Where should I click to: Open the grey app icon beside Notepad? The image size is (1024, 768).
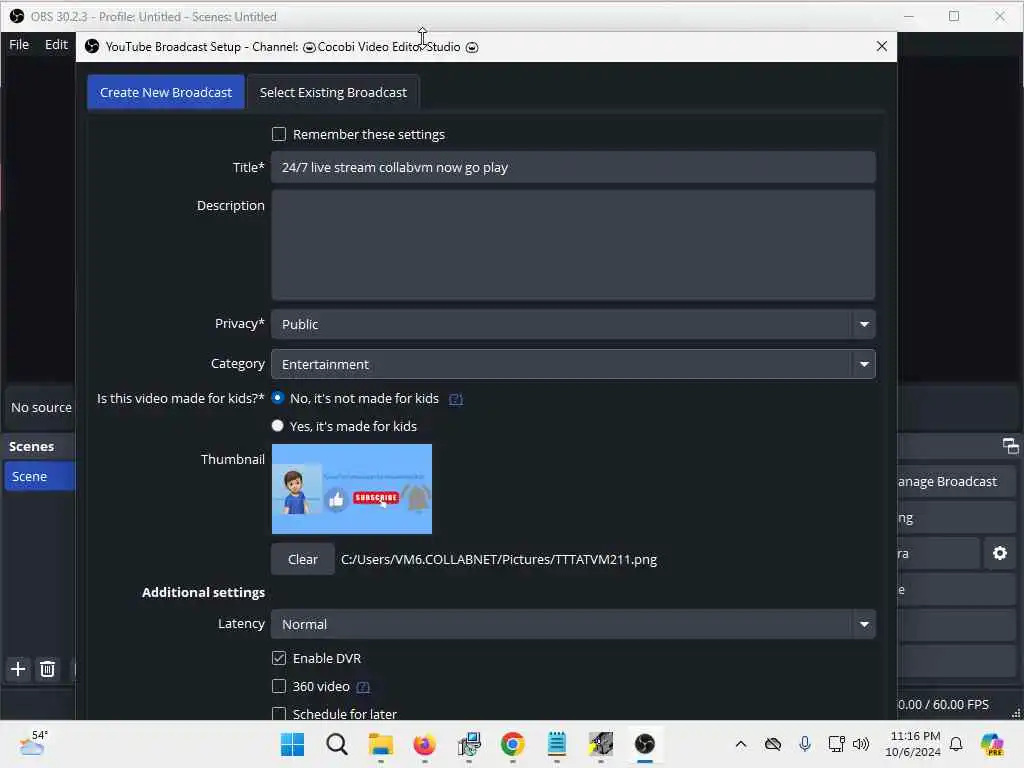click(x=601, y=744)
